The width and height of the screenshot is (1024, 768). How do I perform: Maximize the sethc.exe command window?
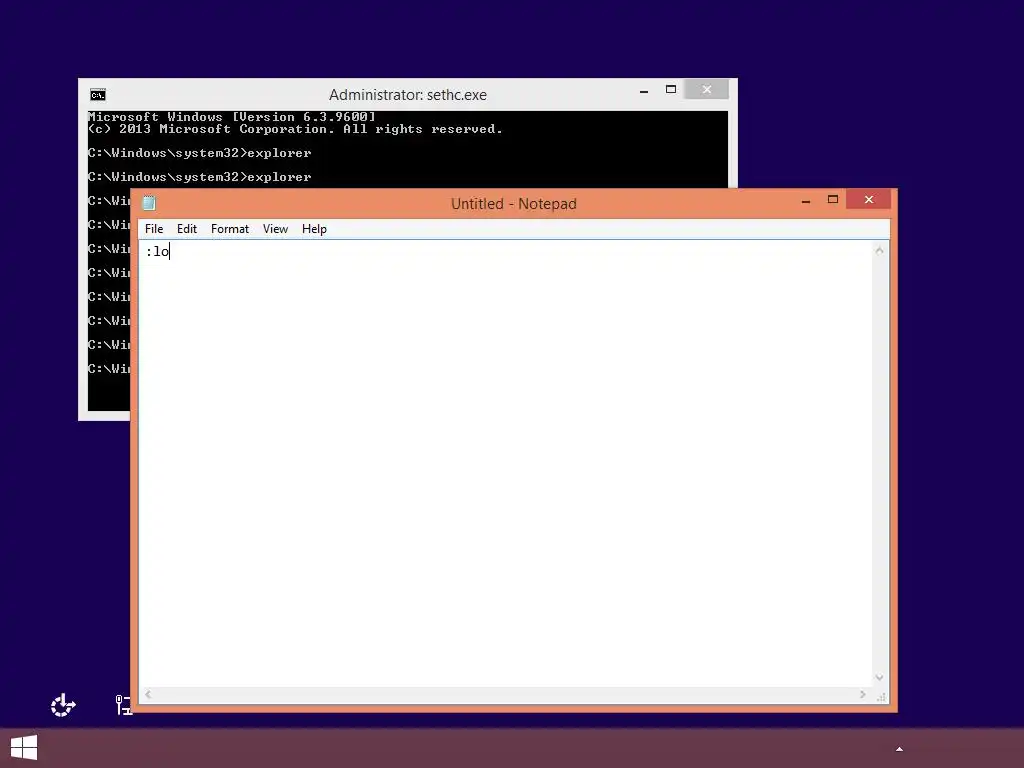pos(671,89)
